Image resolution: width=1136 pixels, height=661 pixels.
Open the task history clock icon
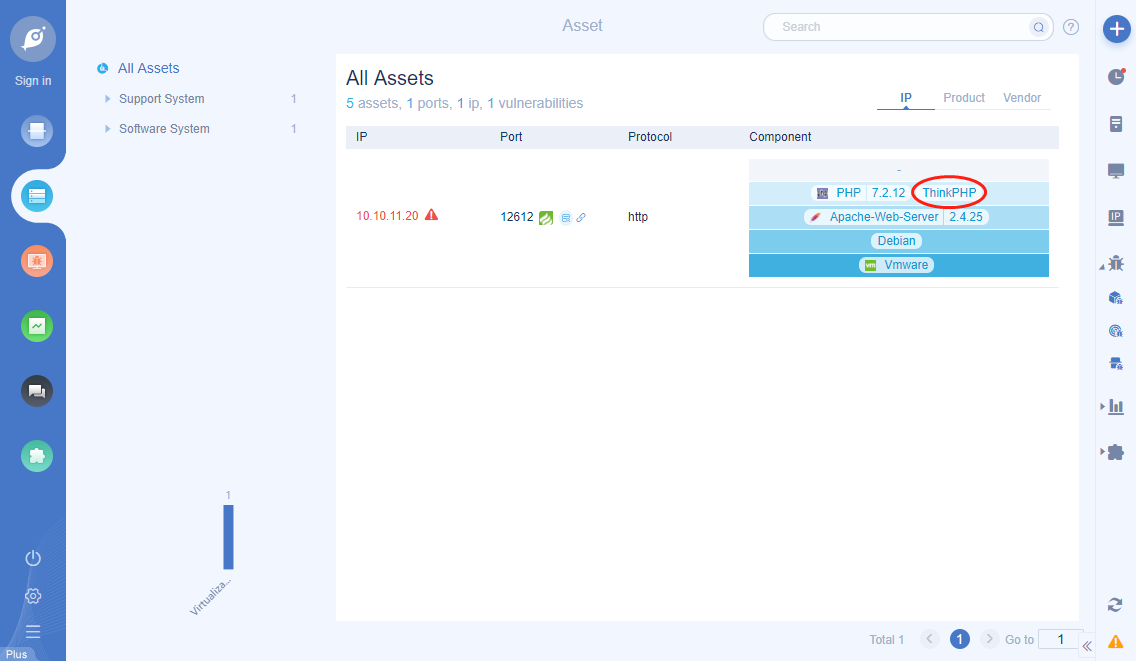[1116, 76]
